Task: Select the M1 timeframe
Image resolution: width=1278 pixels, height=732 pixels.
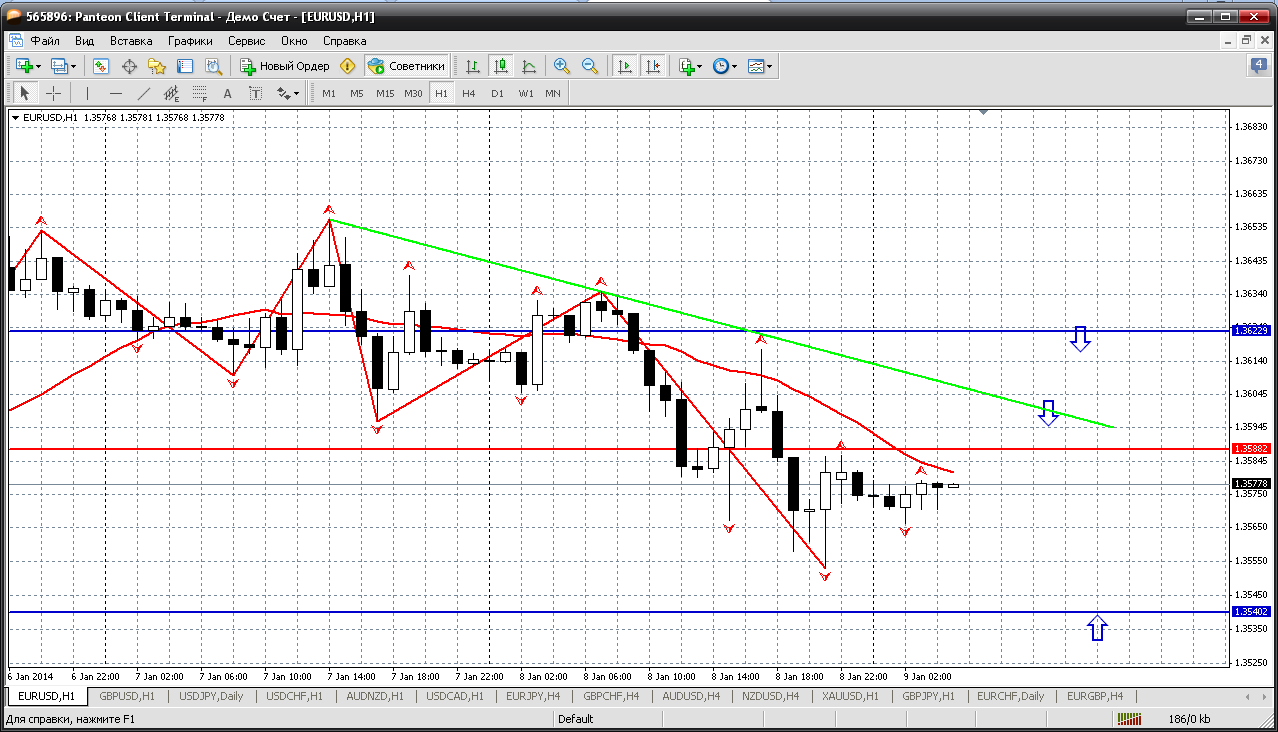Action: click(x=329, y=93)
